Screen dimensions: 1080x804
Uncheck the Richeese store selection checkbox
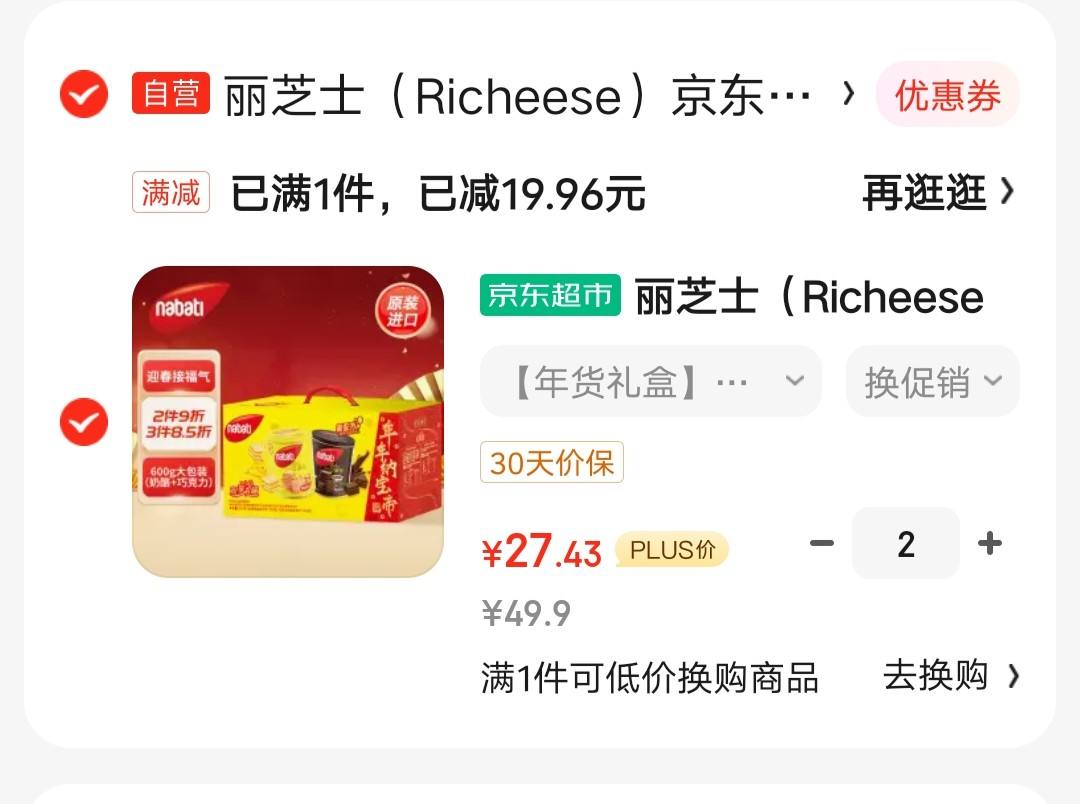pyautogui.click(x=84, y=94)
